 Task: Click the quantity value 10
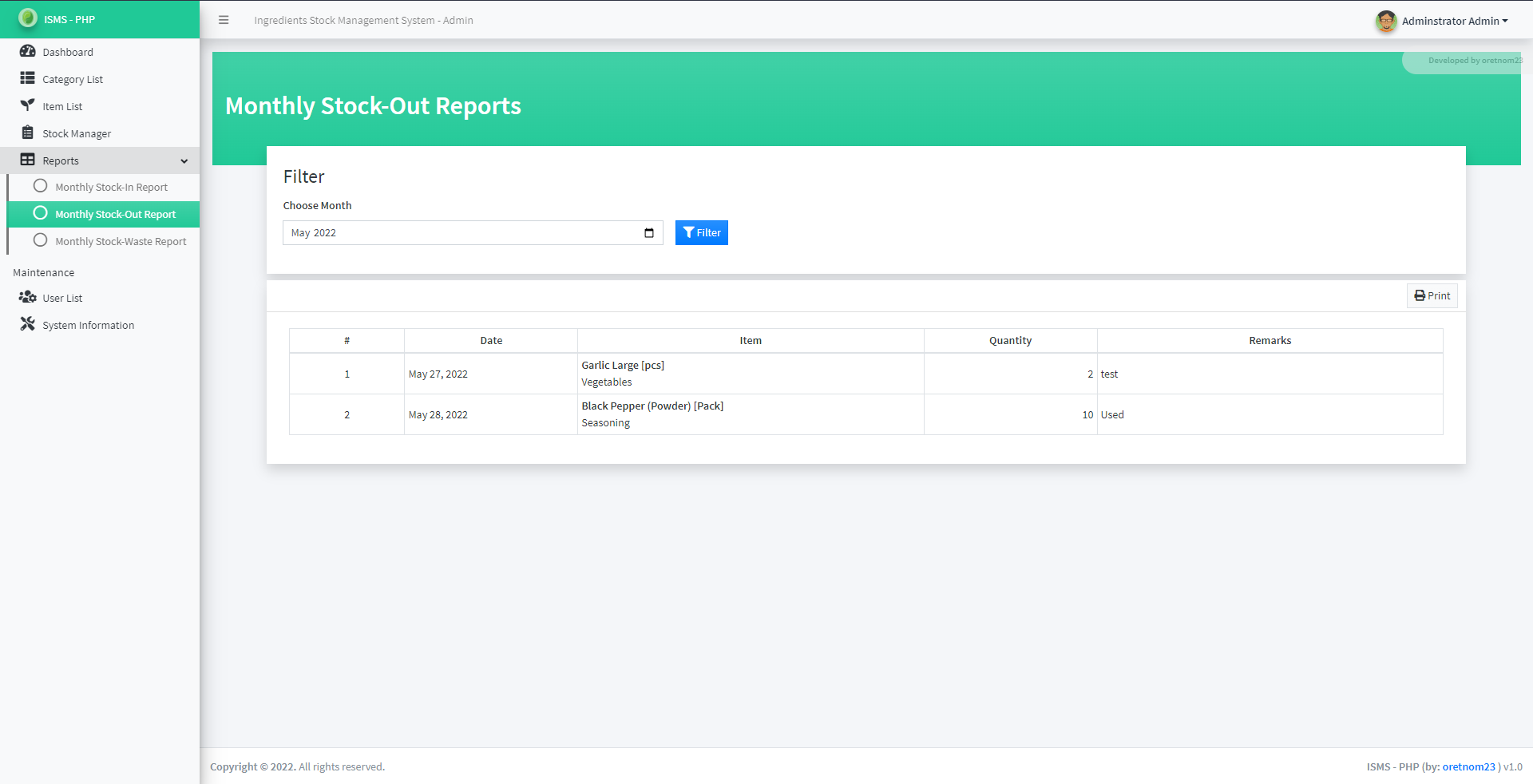tap(1087, 414)
